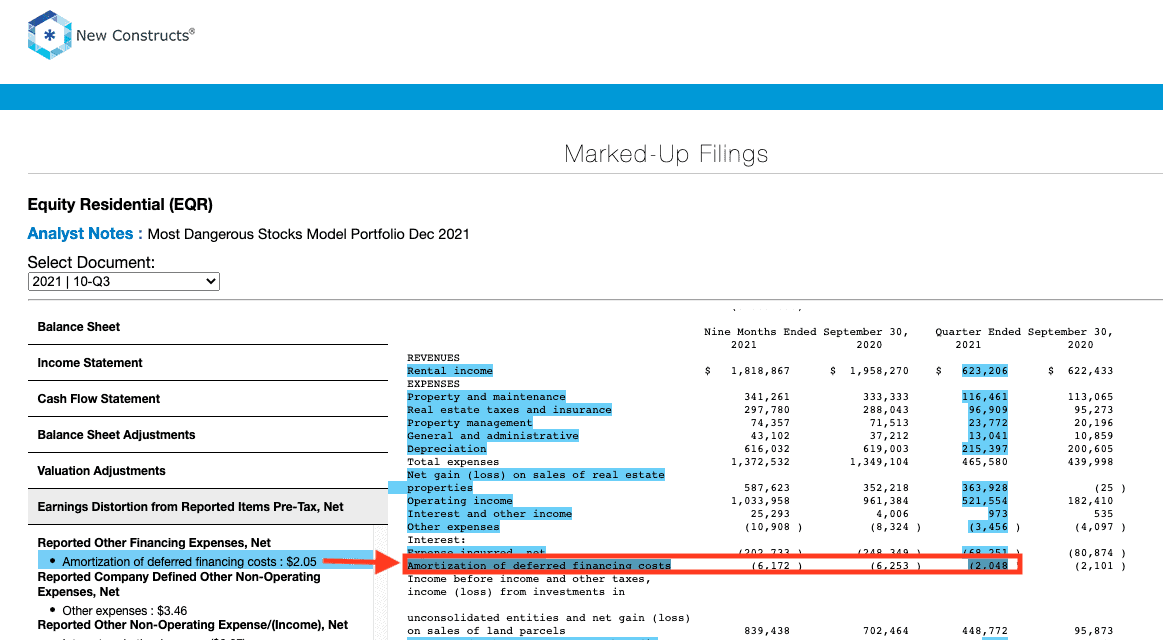Click Interest and other income label

pyautogui.click(x=489, y=514)
